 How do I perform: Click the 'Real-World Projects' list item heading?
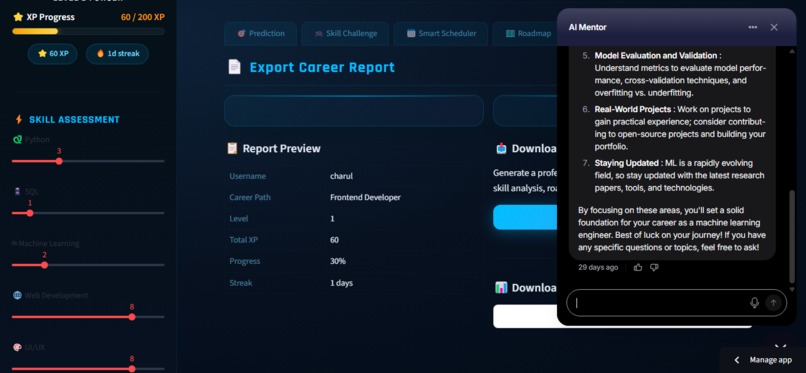click(633, 109)
